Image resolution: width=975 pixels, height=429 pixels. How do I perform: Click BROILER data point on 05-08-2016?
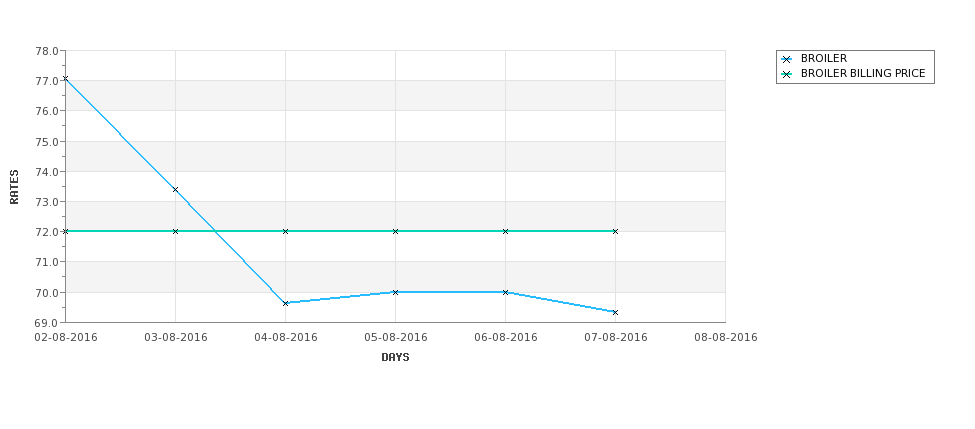[395, 292]
